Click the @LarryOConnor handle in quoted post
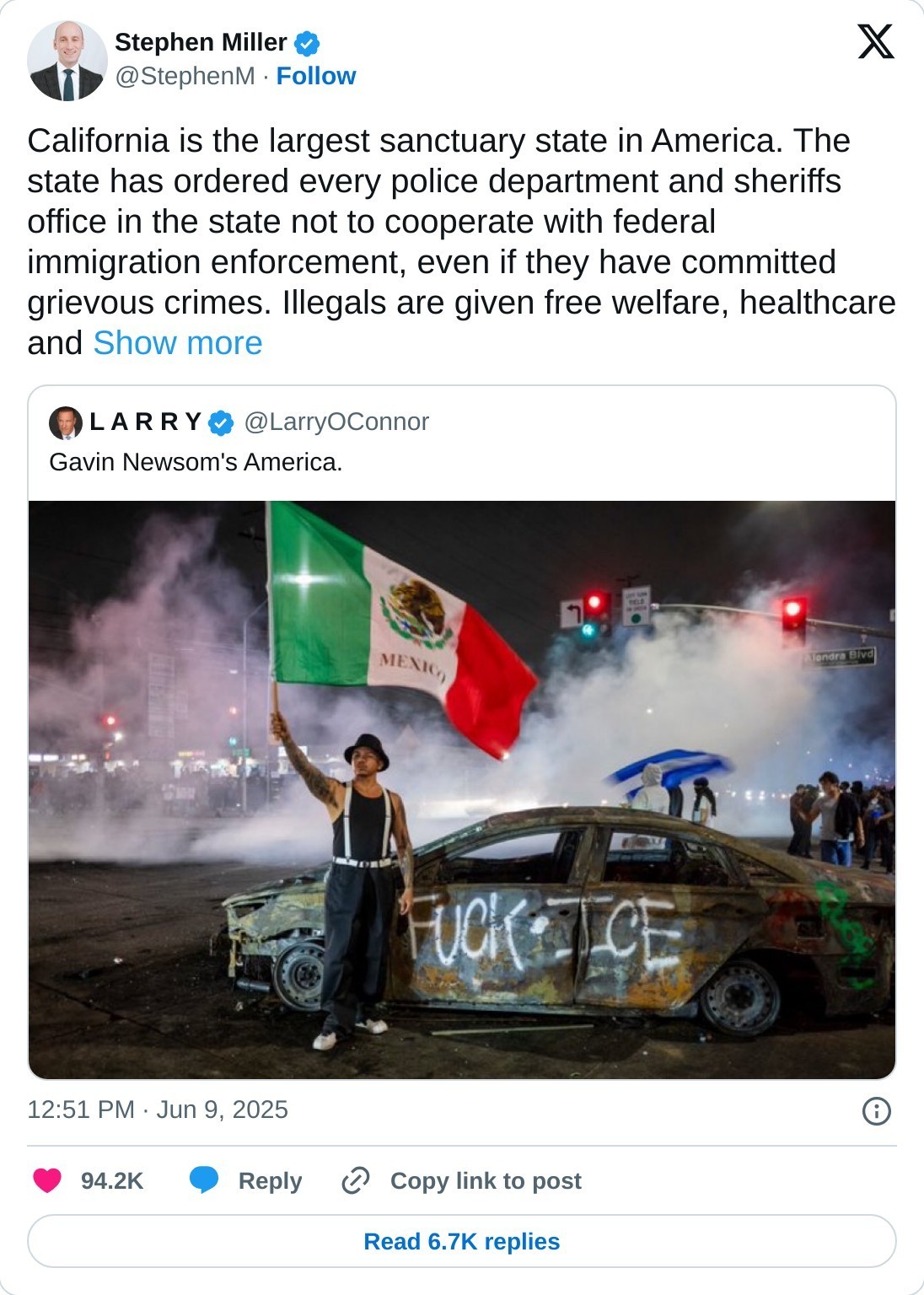 336,422
